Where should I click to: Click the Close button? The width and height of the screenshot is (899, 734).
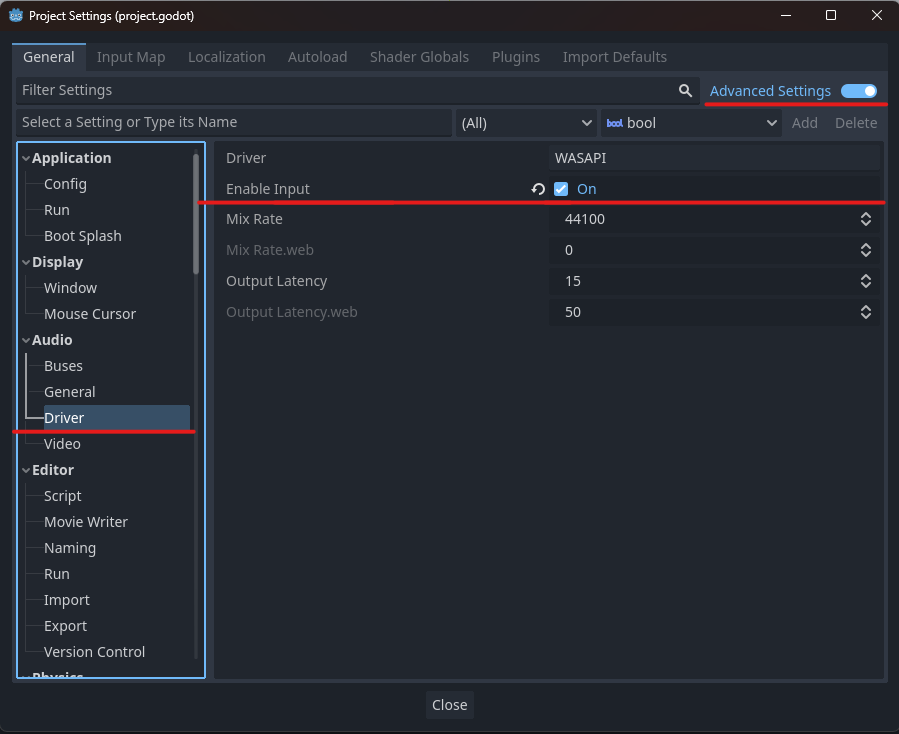click(x=449, y=705)
